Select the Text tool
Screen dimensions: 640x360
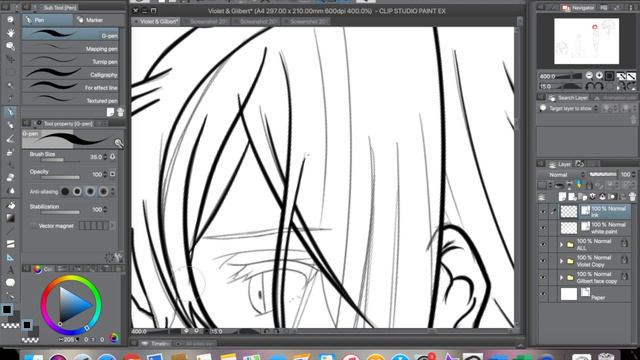[11, 270]
